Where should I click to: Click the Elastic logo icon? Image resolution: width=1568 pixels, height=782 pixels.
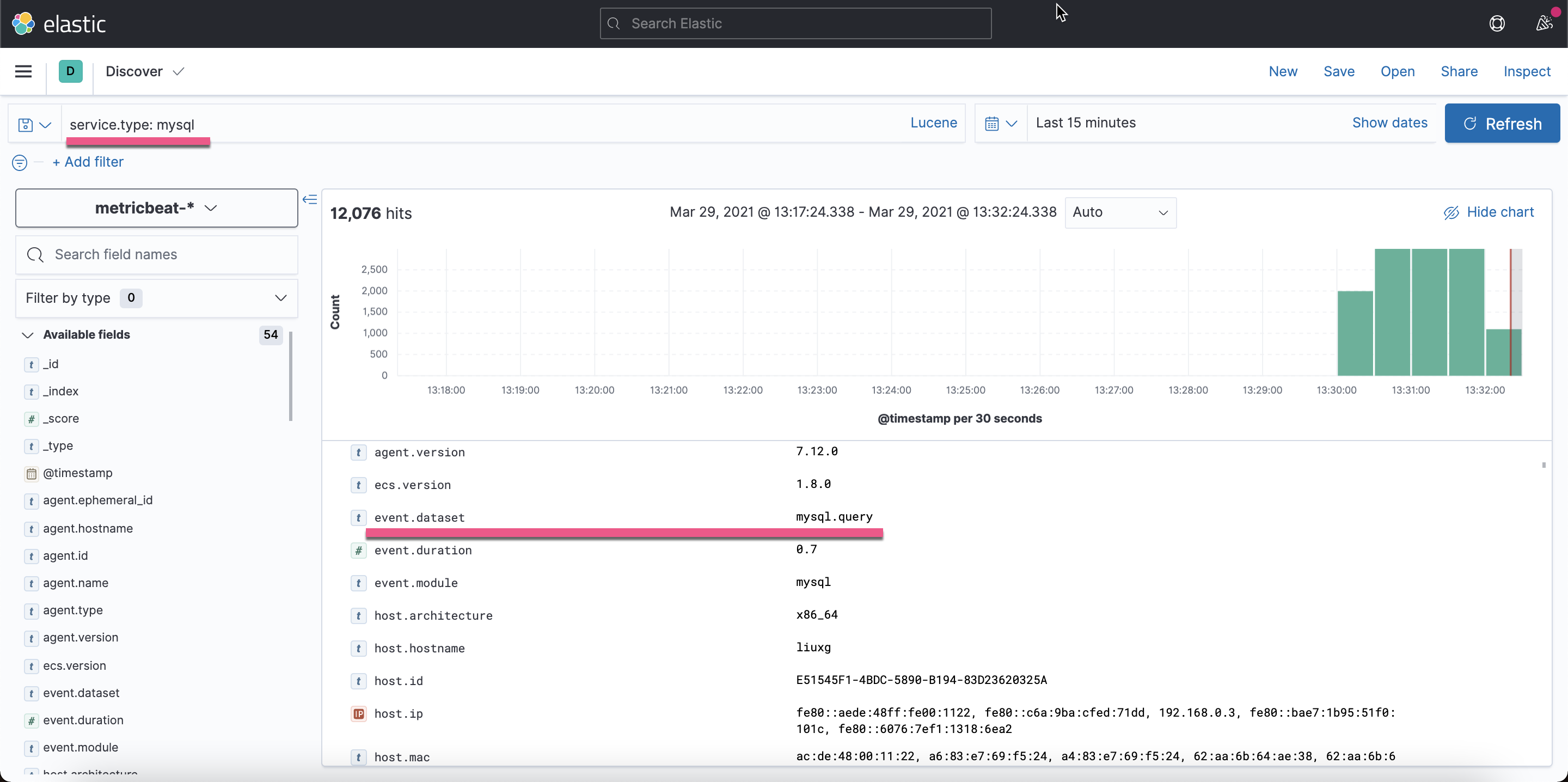pos(23,24)
